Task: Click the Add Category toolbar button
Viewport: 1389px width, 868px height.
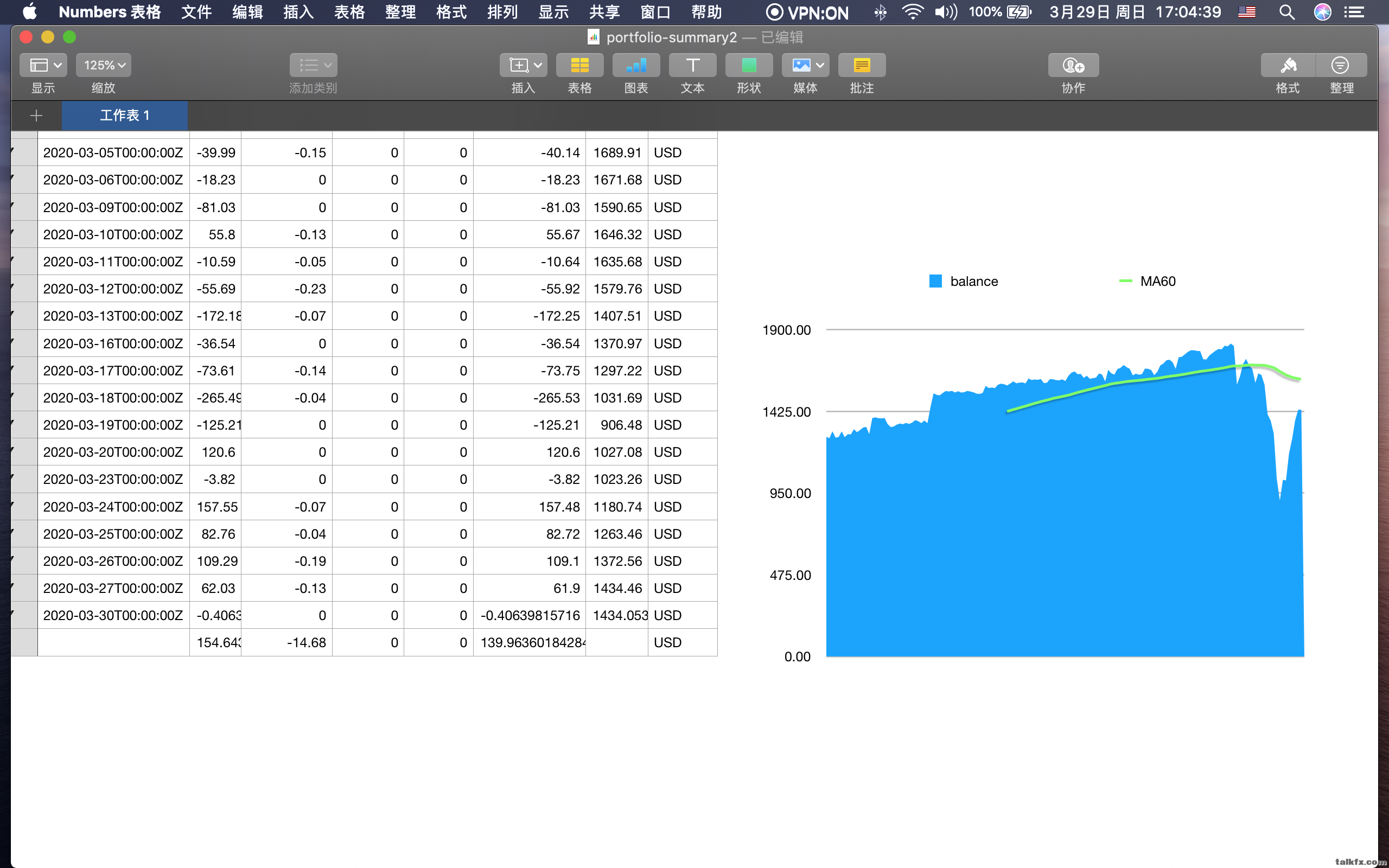Action: (x=314, y=66)
